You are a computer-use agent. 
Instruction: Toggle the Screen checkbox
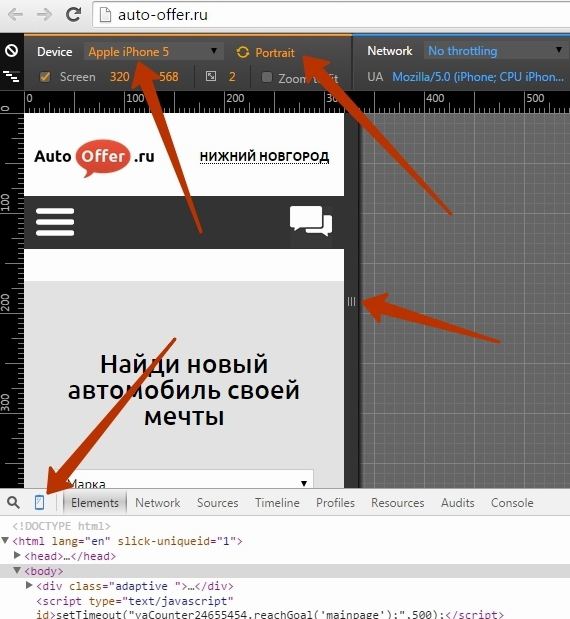pos(45,77)
